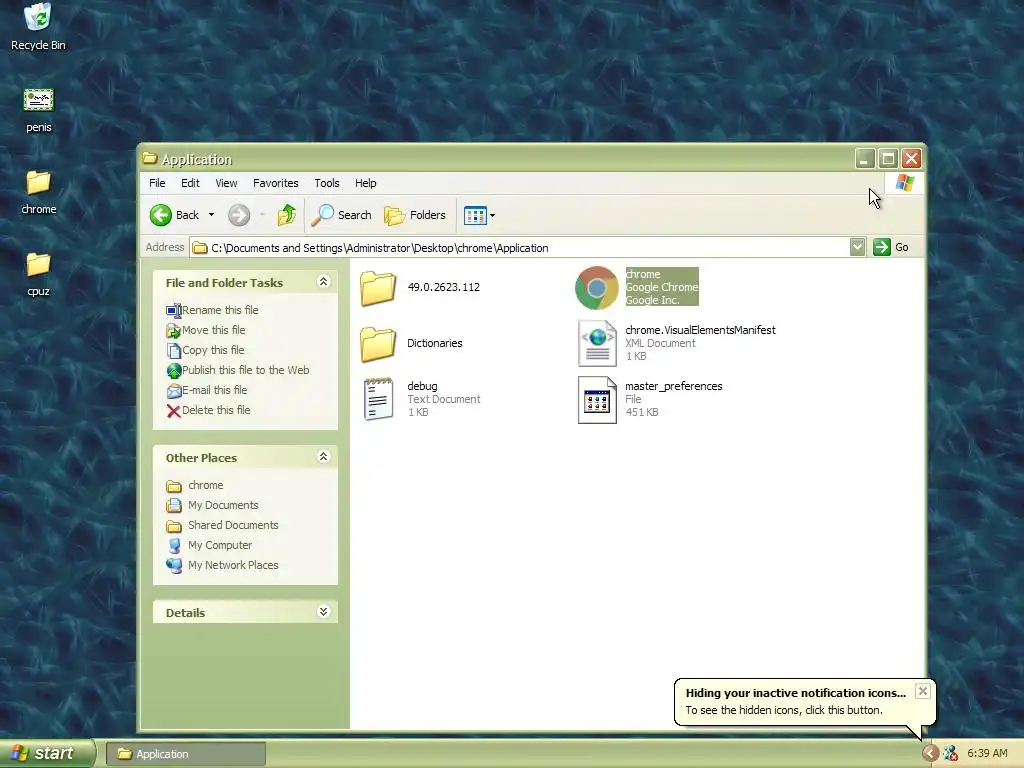Viewport: 1024px width, 768px height.
Task: Select the 49.0.2623.112 folder name
Action: point(443,287)
